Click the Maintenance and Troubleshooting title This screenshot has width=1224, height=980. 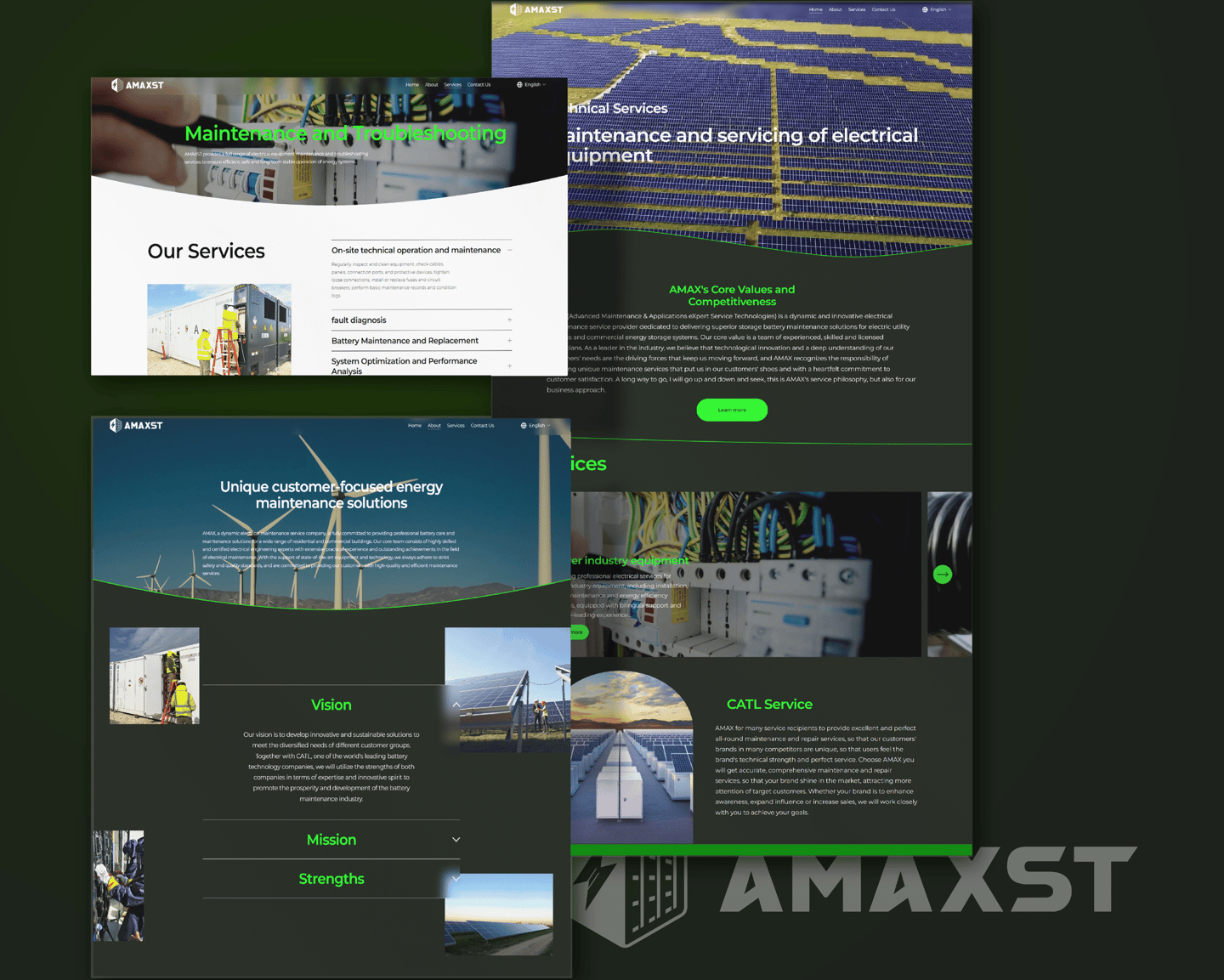pyautogui.click(x=345, y=133)
